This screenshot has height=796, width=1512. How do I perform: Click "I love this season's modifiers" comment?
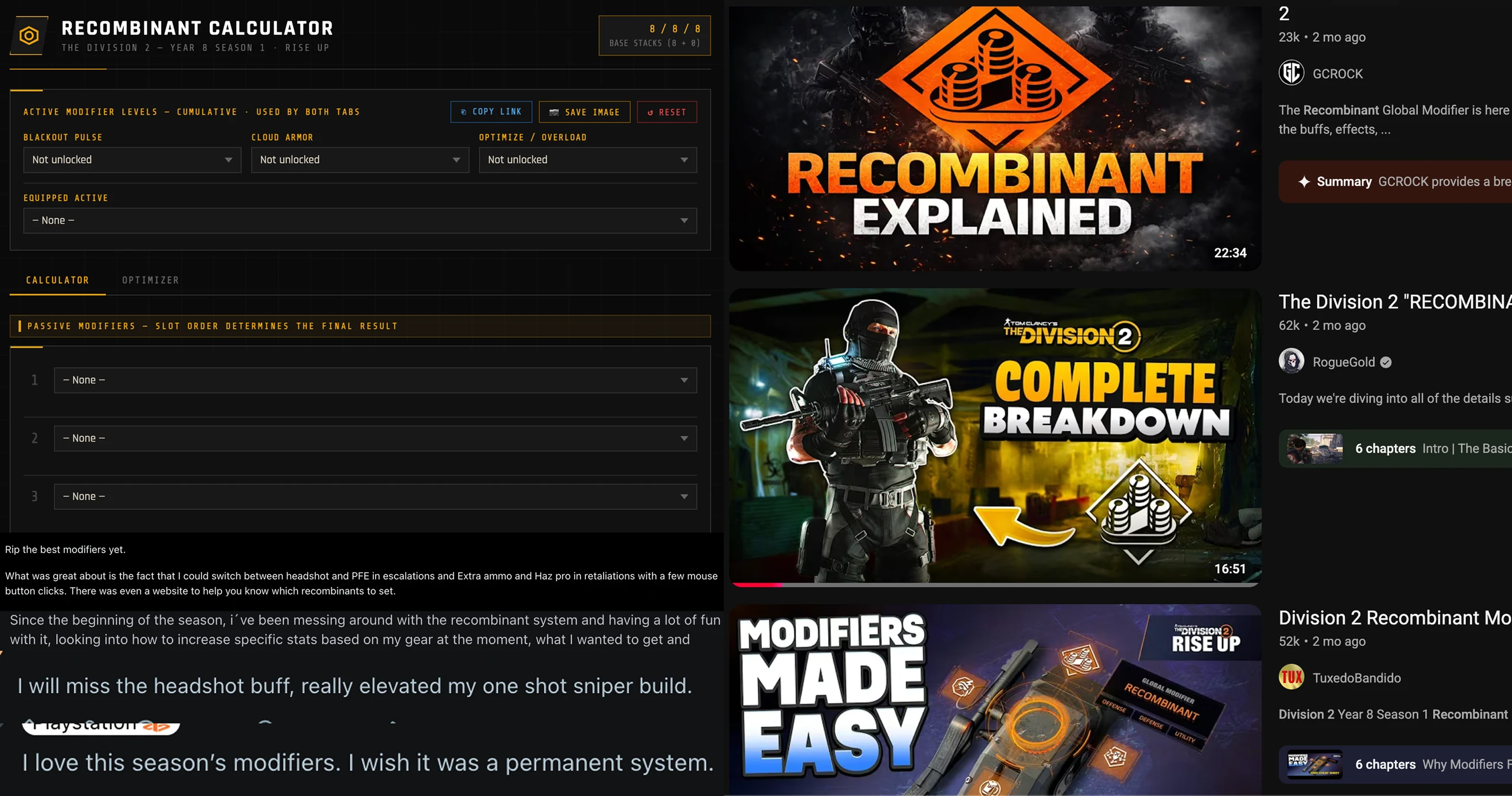click(x=367, y=763)
